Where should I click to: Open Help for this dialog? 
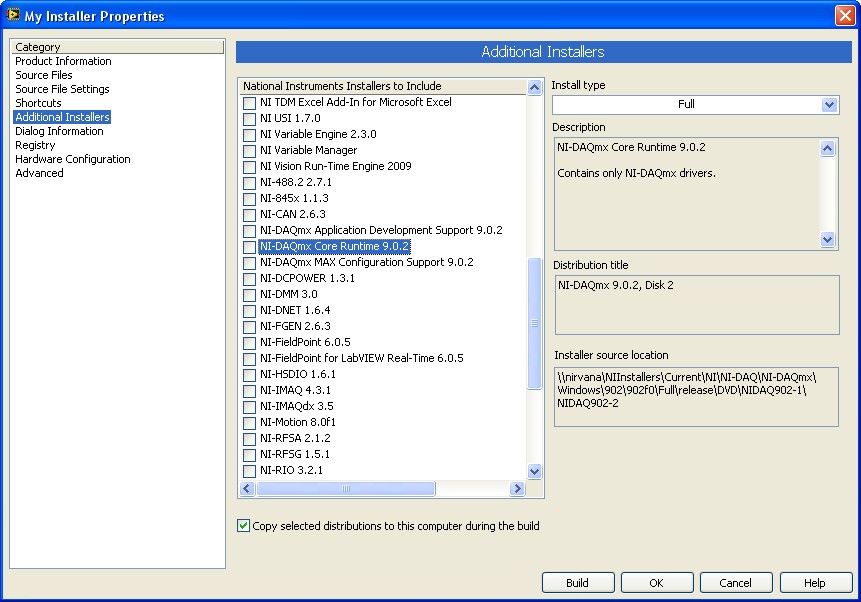[x=815, y=583]
